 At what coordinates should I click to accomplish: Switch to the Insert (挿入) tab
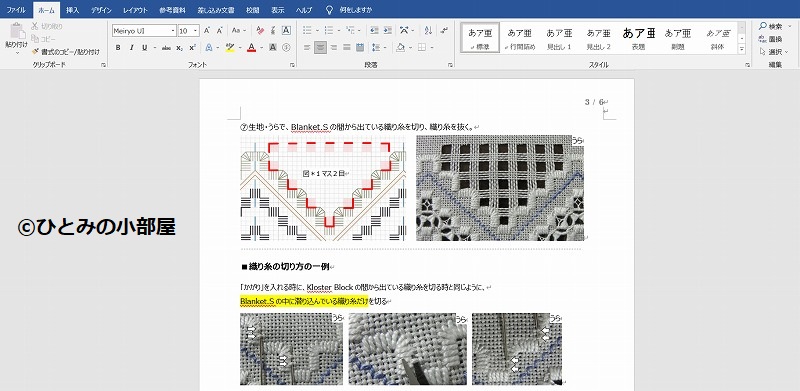click(72, 10)
